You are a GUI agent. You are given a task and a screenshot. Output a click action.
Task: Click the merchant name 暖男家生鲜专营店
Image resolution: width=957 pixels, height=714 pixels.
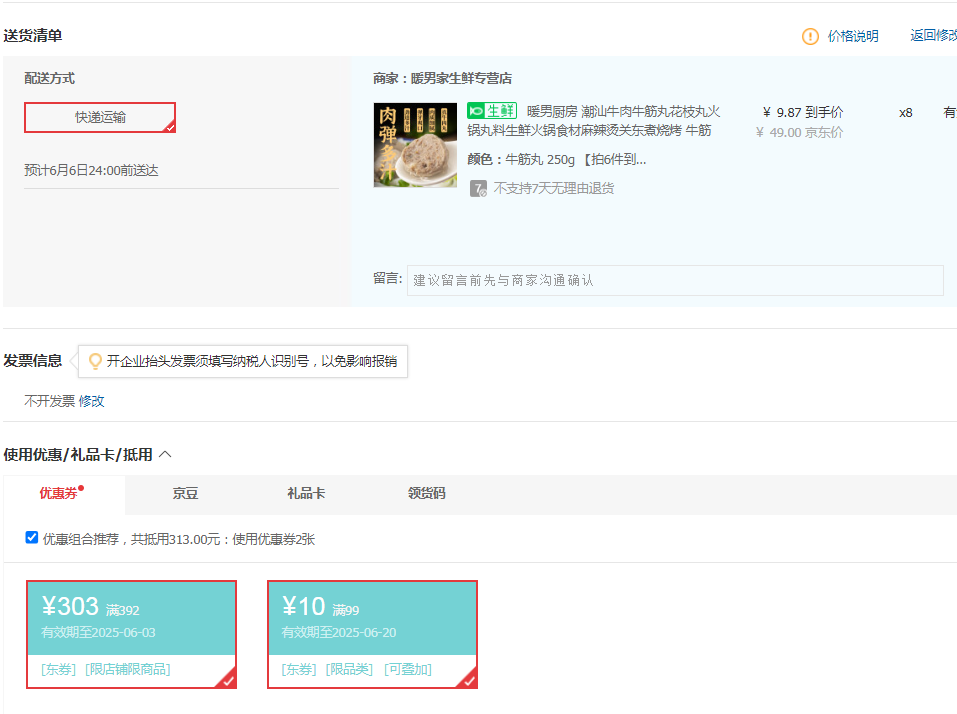(461, 78)
